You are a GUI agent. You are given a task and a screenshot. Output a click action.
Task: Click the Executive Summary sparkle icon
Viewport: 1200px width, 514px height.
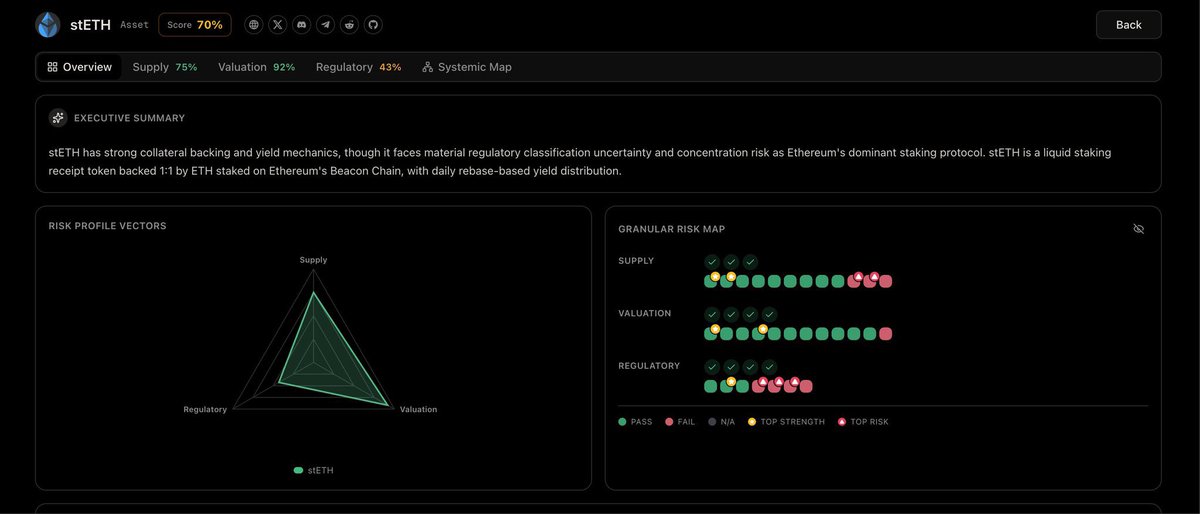click(58, 118)
